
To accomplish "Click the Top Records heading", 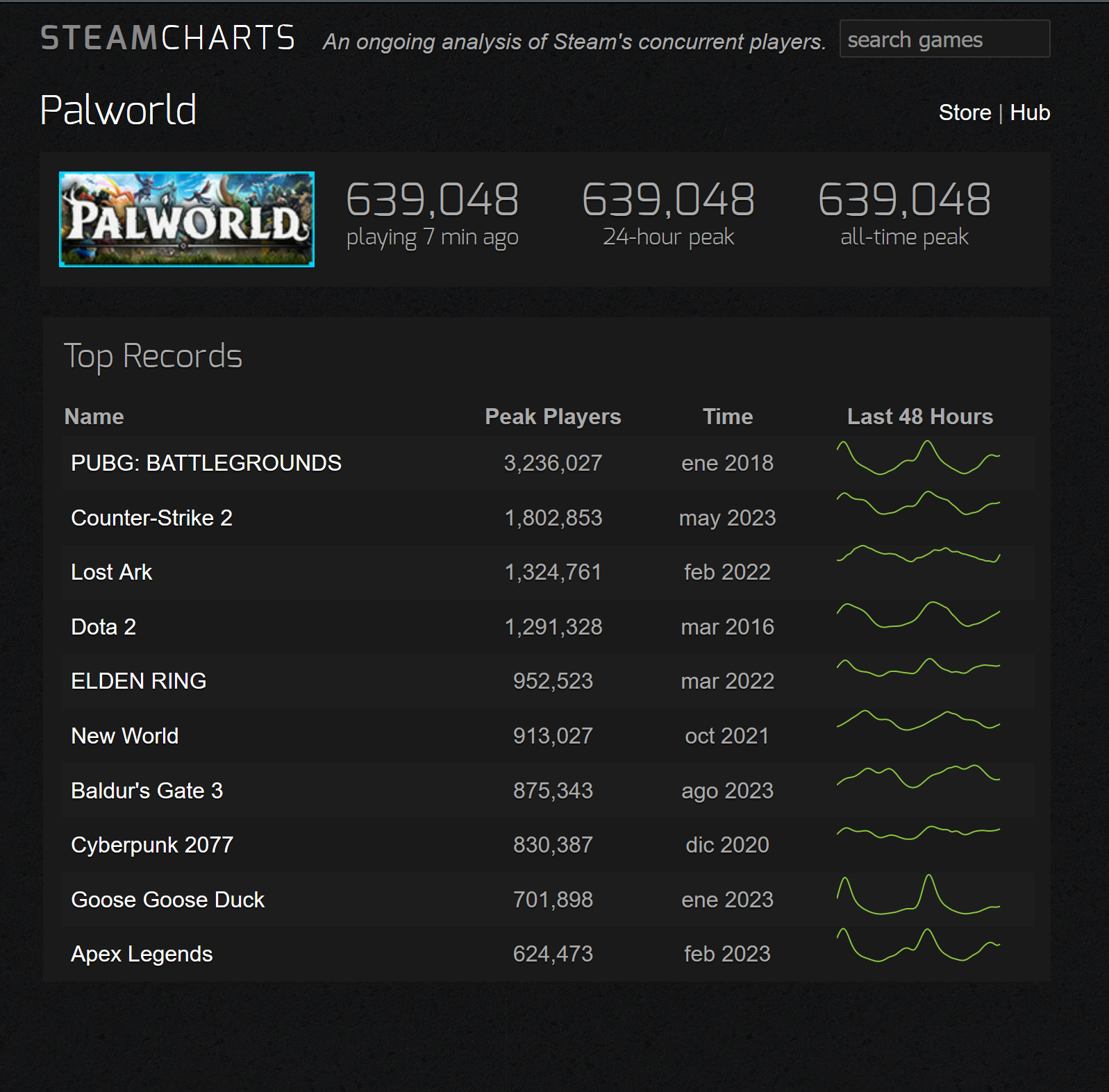I will pos(153,357).
